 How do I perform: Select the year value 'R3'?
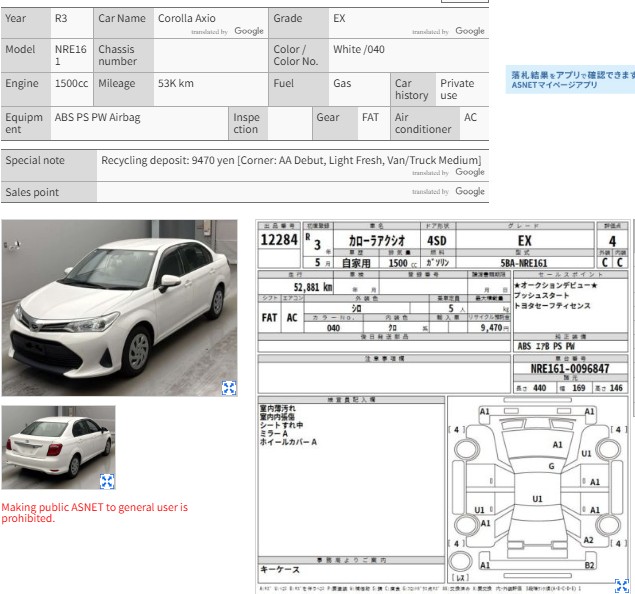(x=61, y=18)
